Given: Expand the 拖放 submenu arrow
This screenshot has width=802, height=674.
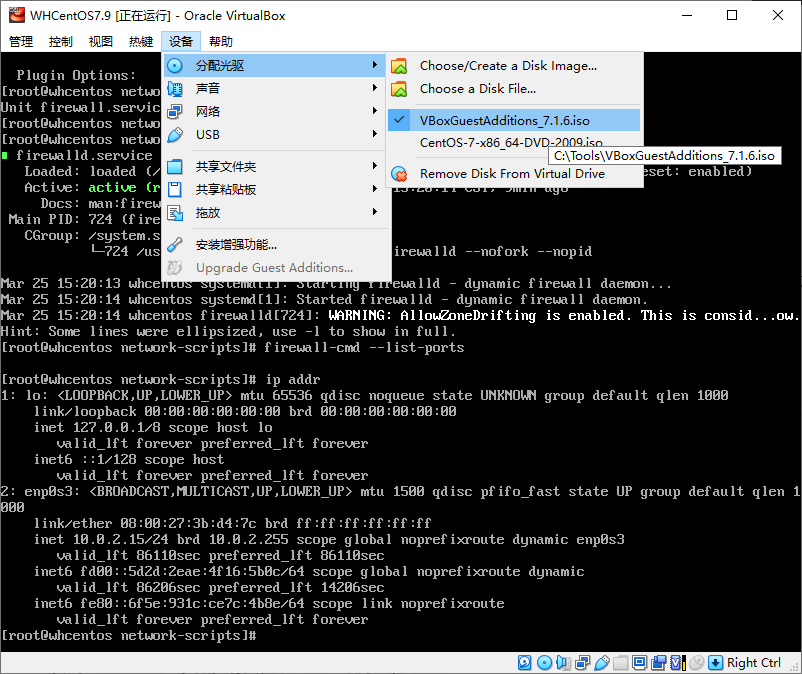Looking at the screenshot, I should [x=375, y=212].
